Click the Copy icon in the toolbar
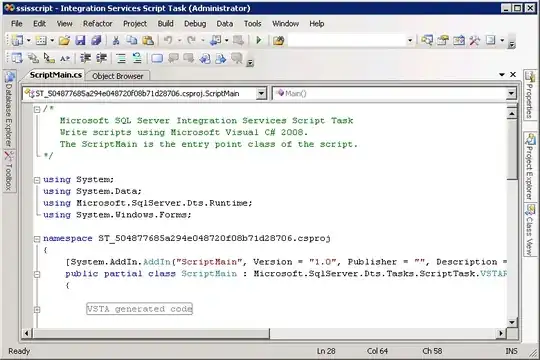 132,41
